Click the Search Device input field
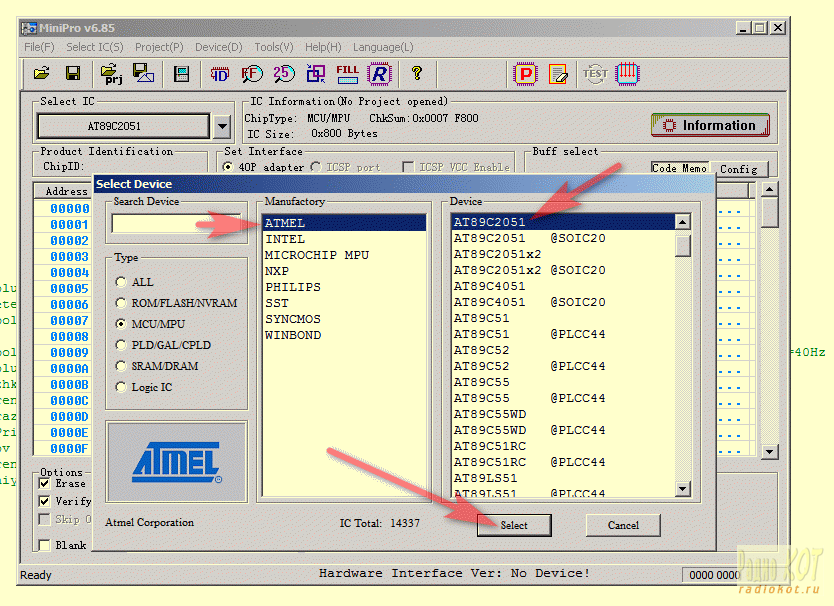 click(176, 223)
